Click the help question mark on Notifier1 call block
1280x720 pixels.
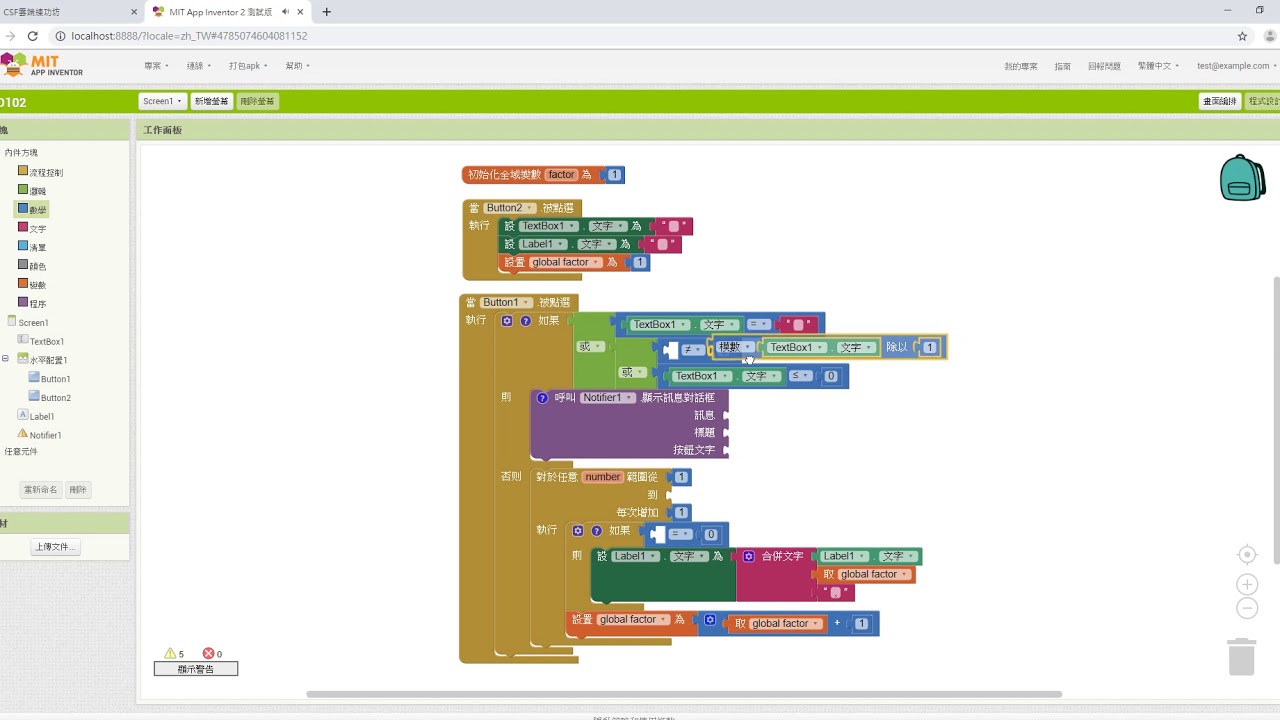(x=543, y=398)
